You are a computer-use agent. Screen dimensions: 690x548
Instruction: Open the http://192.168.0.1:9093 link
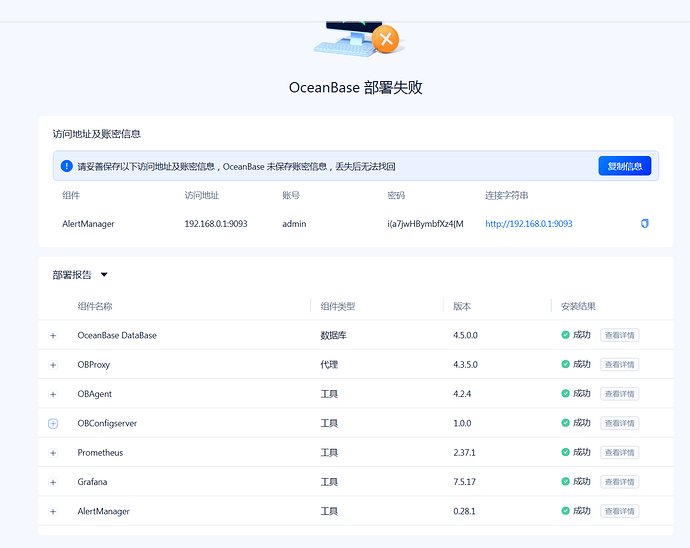pos(529,224)
